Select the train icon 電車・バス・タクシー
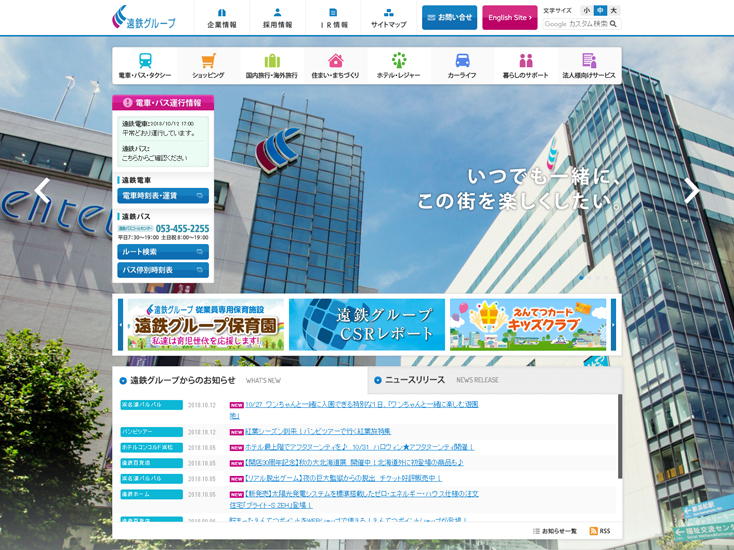Viewport: 734px width, 550px height. tap(145, 60)
